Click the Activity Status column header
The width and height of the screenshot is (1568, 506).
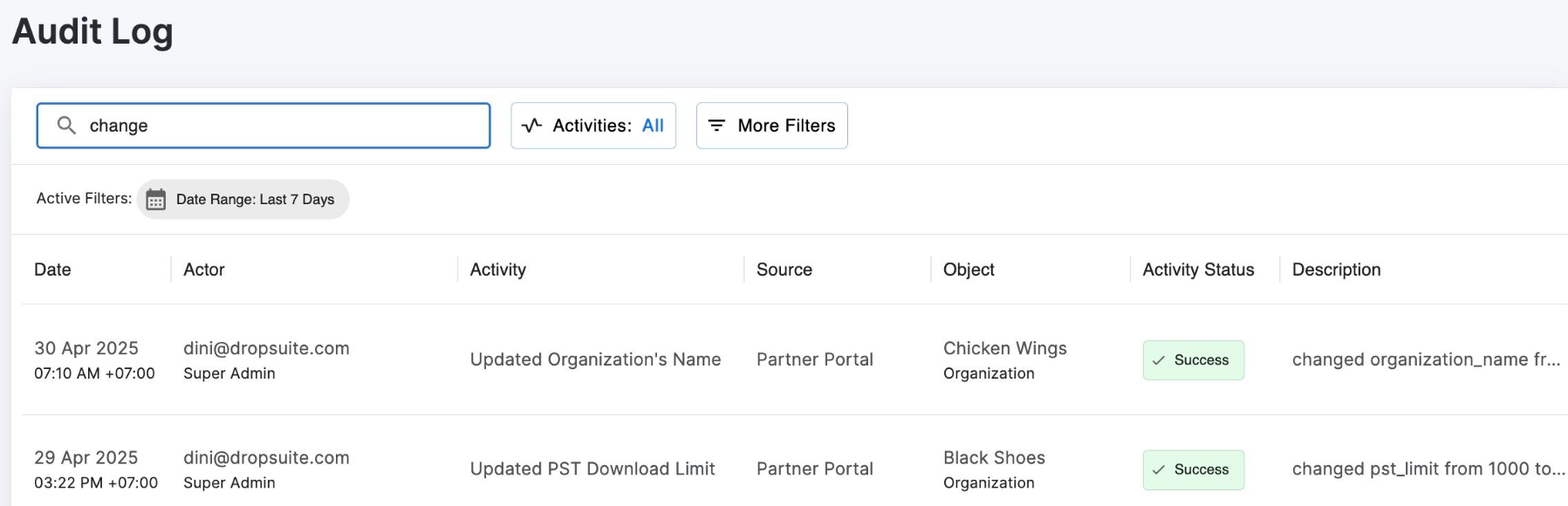(1198, 270)
